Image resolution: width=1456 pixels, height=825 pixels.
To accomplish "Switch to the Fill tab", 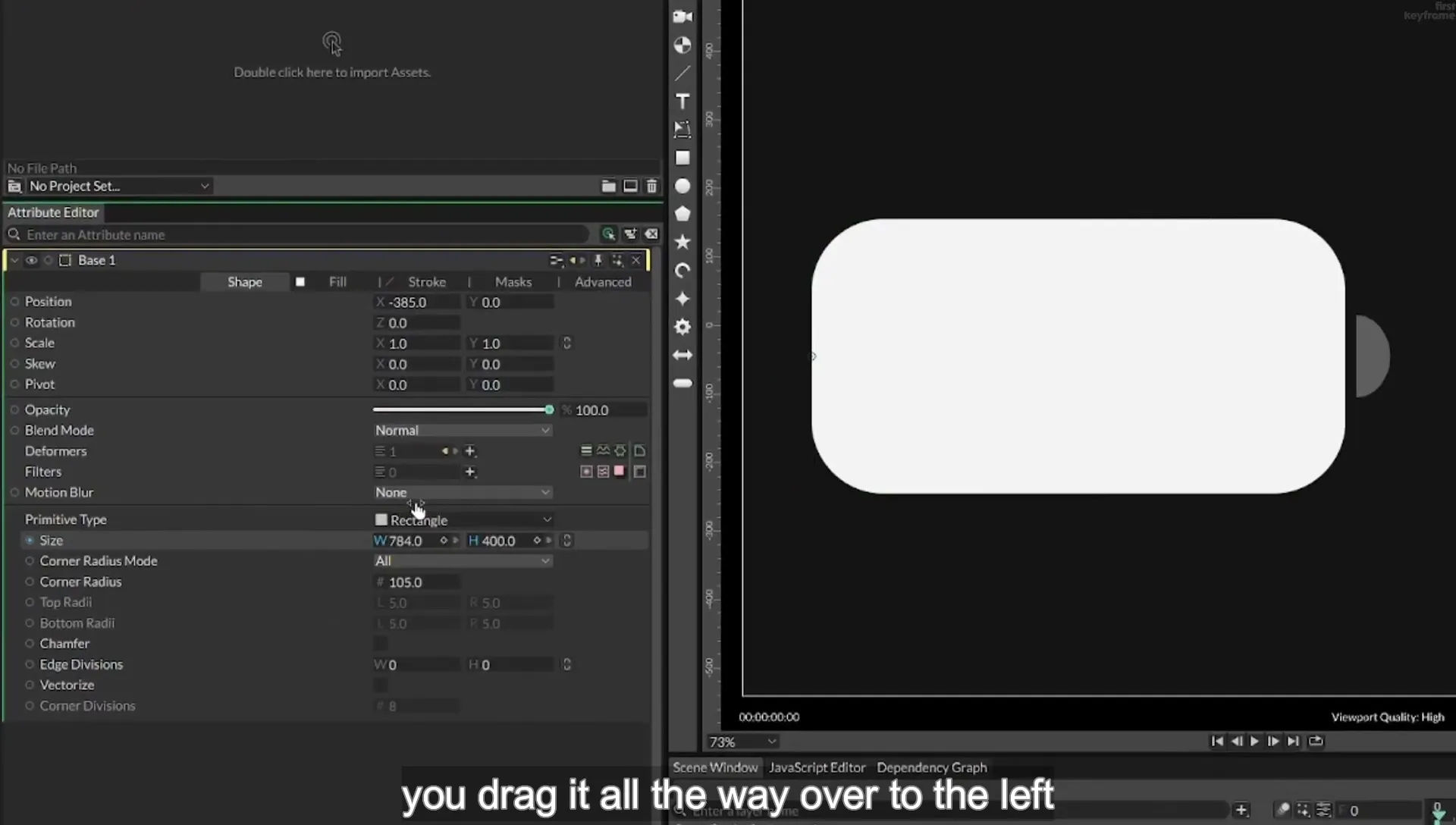I will tap(337, 281).
